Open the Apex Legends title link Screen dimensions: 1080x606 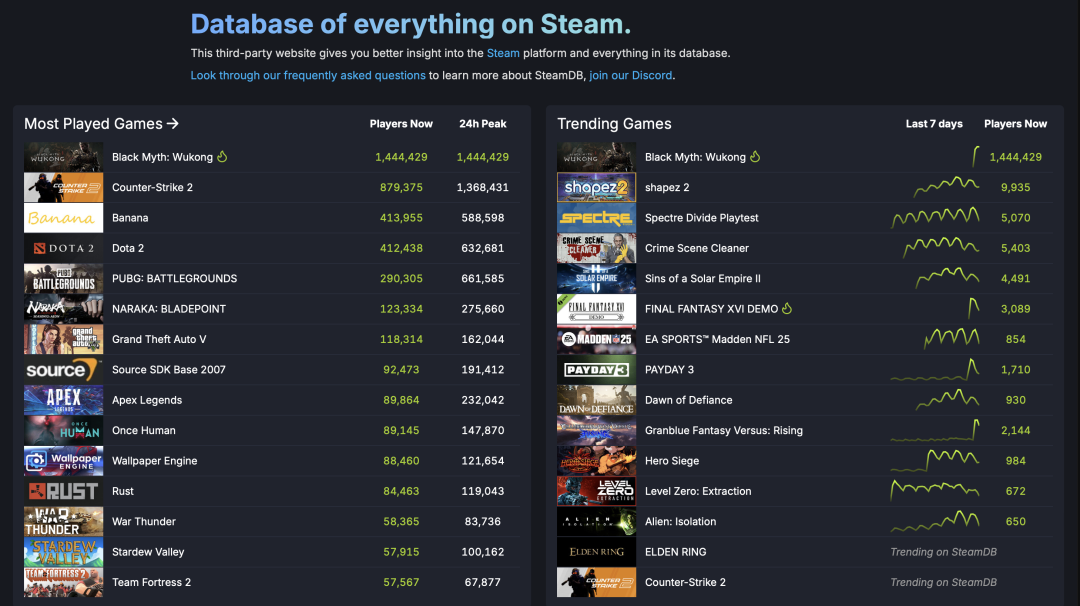[147, 400]
